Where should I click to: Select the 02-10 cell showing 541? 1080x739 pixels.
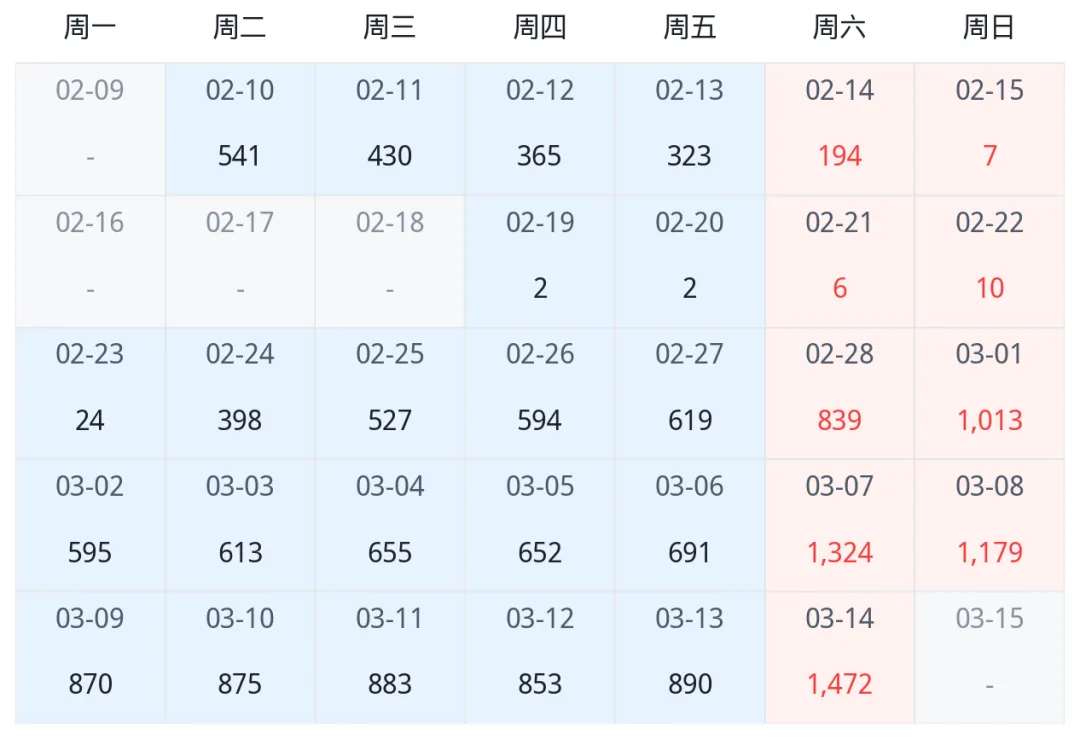(x=240, y=129)
